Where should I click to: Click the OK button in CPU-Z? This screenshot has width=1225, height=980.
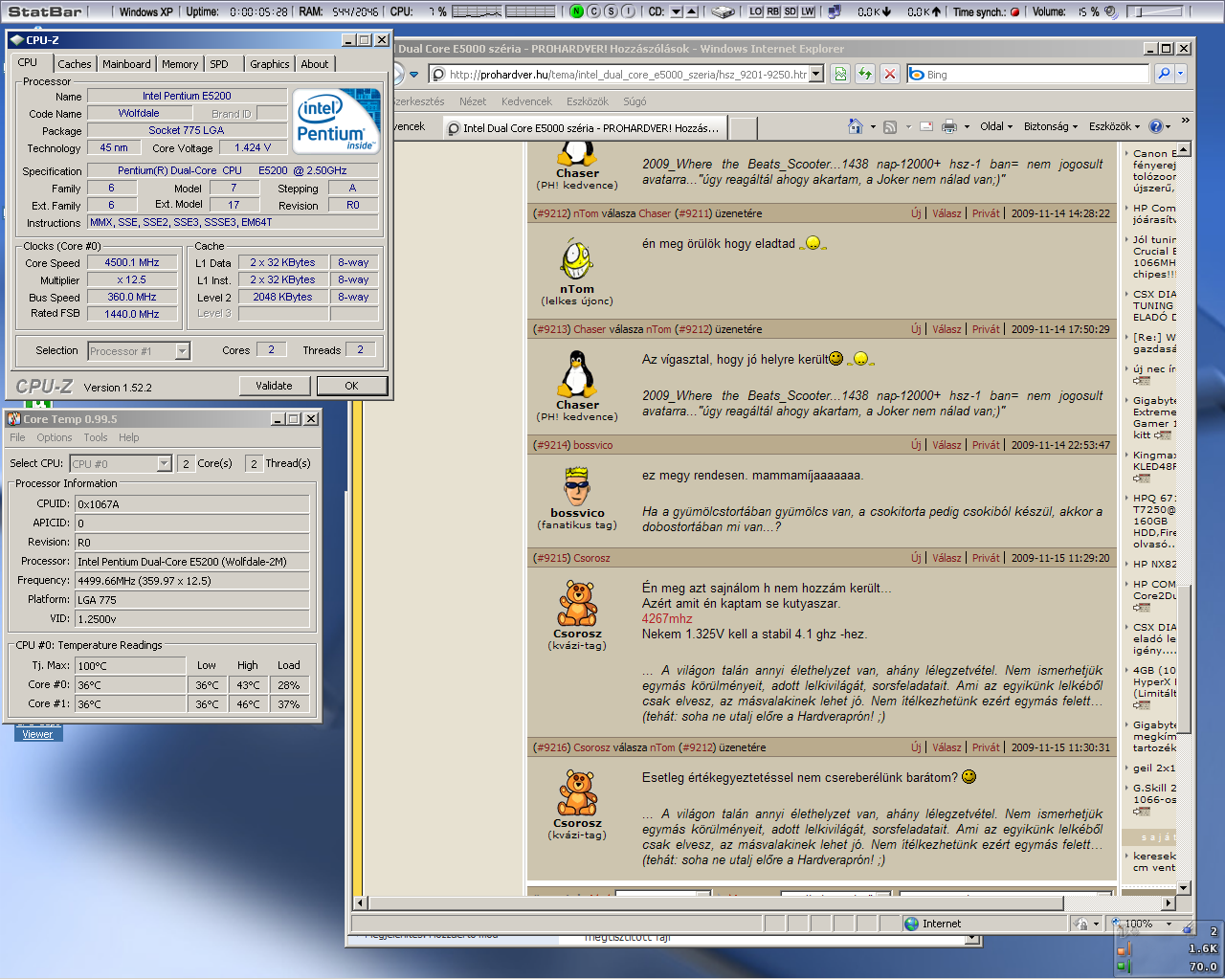coord(351,386)
